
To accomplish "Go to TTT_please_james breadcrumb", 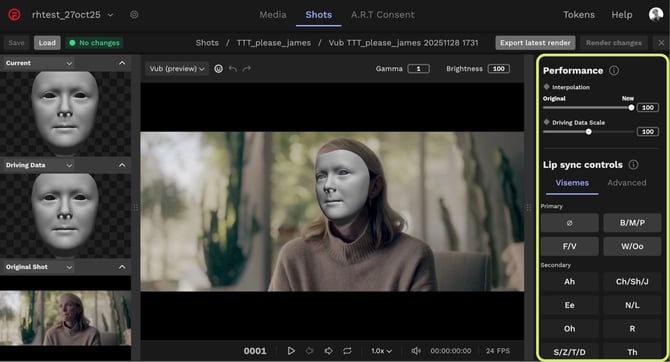I will tap(273, 43).
